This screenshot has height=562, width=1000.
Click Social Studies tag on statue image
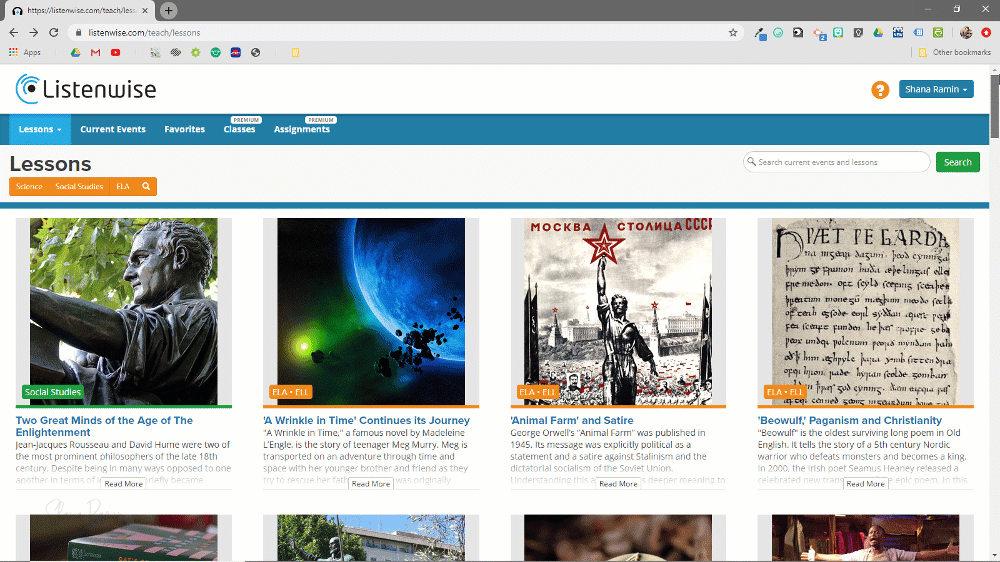[53, 392]
